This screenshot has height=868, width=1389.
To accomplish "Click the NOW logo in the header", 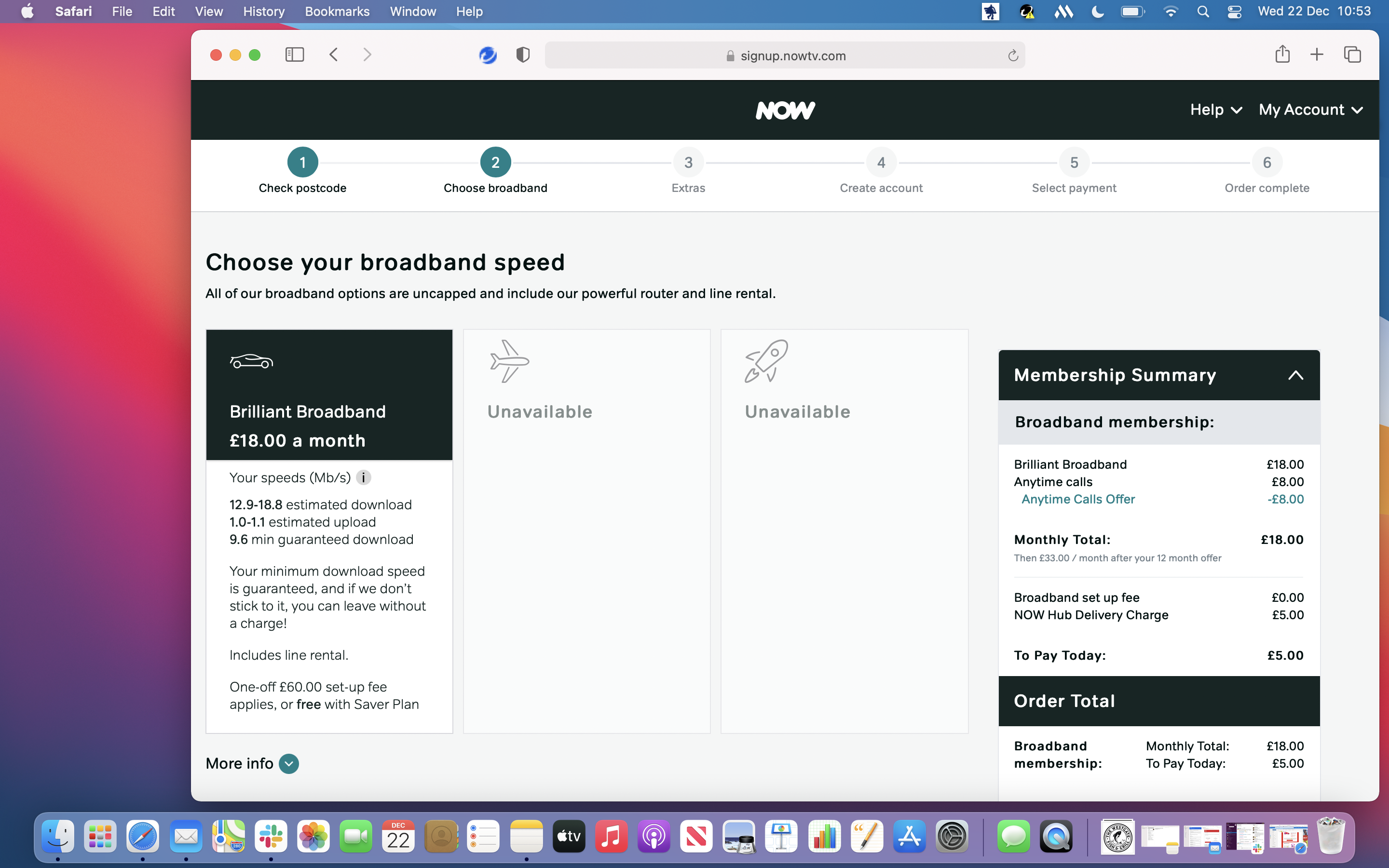I will 785,110.
